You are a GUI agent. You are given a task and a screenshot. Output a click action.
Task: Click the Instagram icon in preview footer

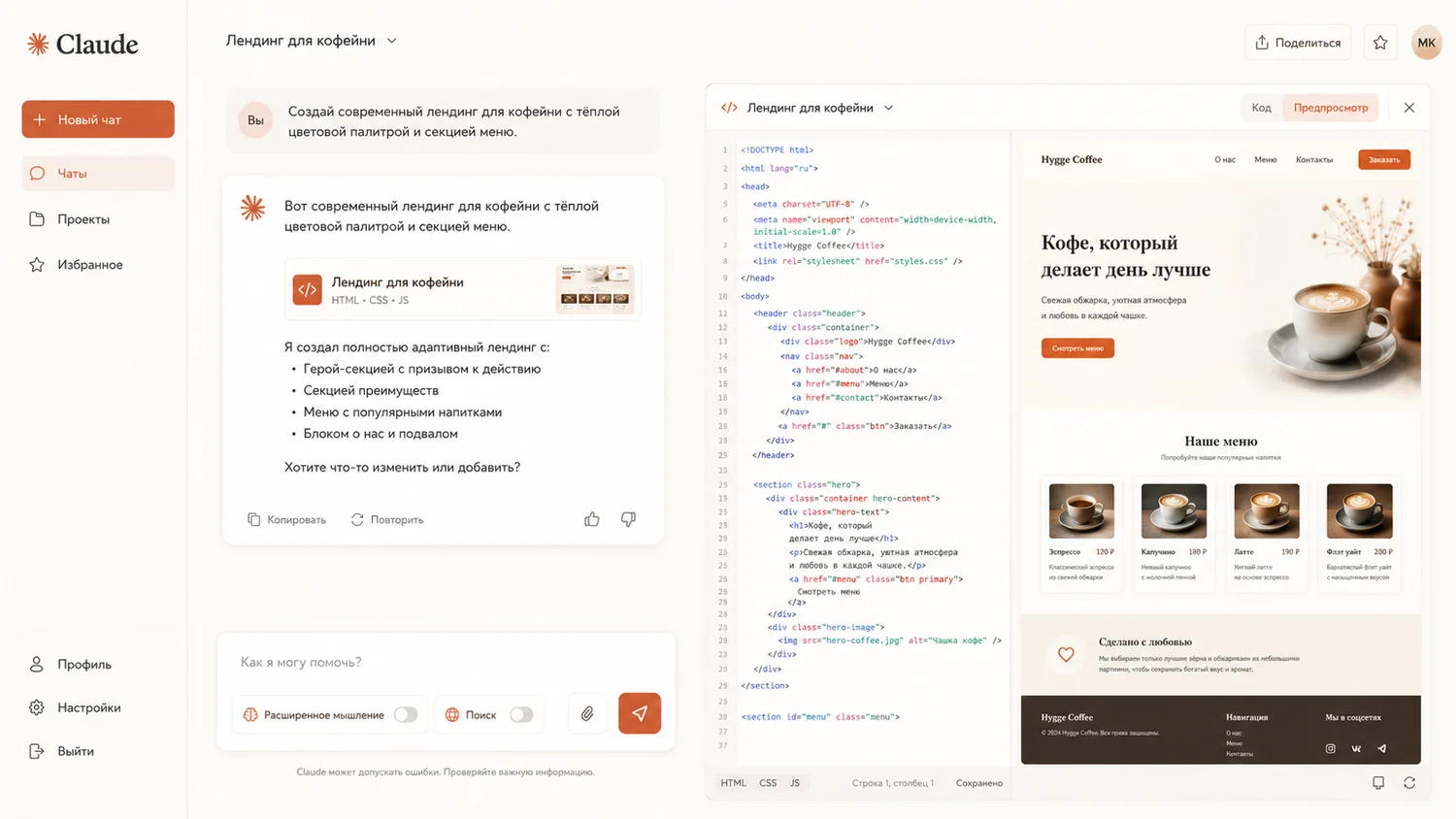pyautogui.click(x=1331, y=748)
